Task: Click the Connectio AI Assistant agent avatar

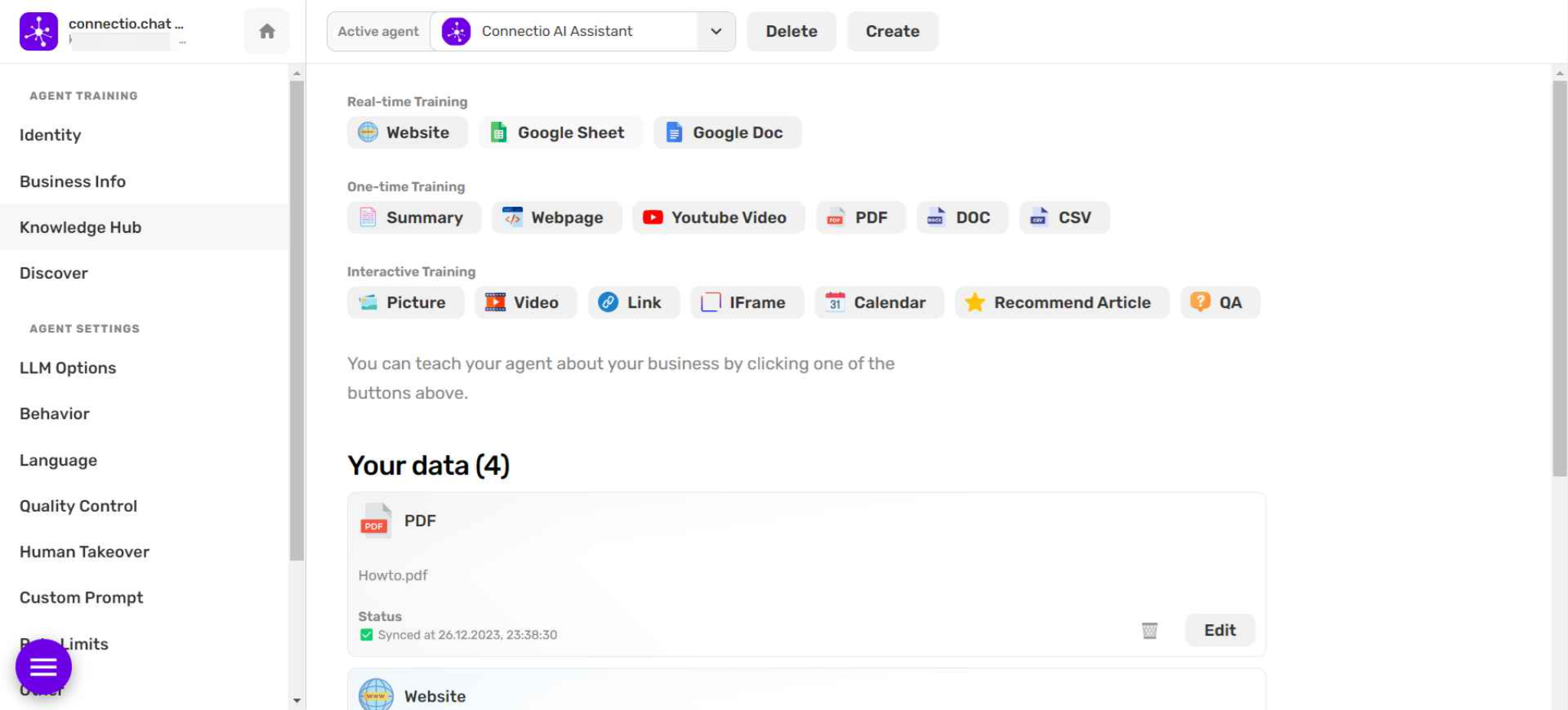Action: [x=456, y=31]
